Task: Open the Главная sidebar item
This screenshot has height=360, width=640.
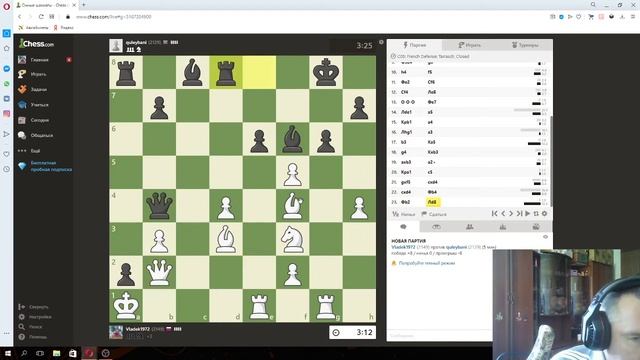Action: coord(39,60)
